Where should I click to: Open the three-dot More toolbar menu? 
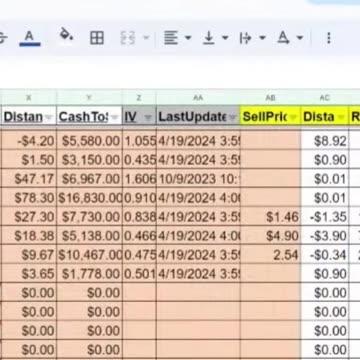pyautogui.click(x=329, y=38)
